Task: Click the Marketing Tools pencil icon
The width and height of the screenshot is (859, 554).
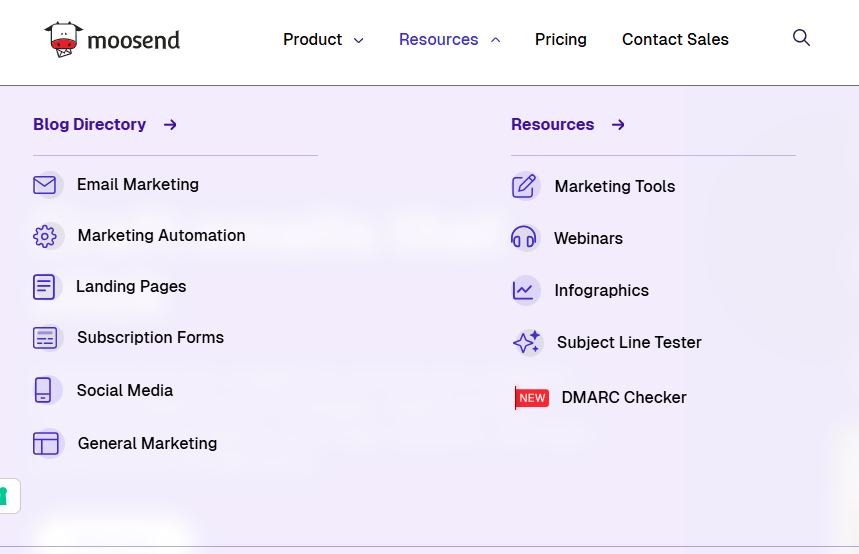Action: tap(524, 186)
